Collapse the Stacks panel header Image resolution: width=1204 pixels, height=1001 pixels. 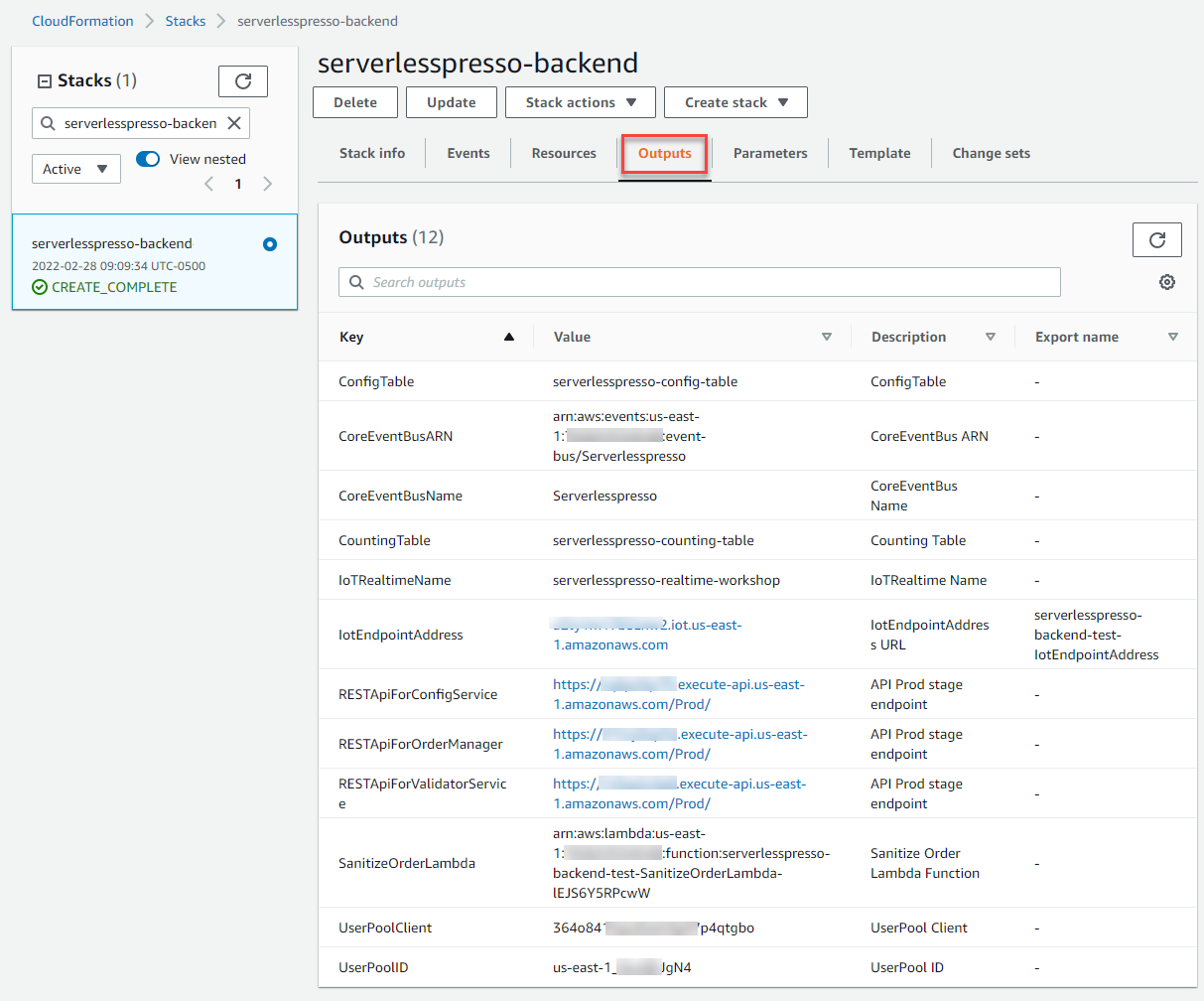pos(44,81)
